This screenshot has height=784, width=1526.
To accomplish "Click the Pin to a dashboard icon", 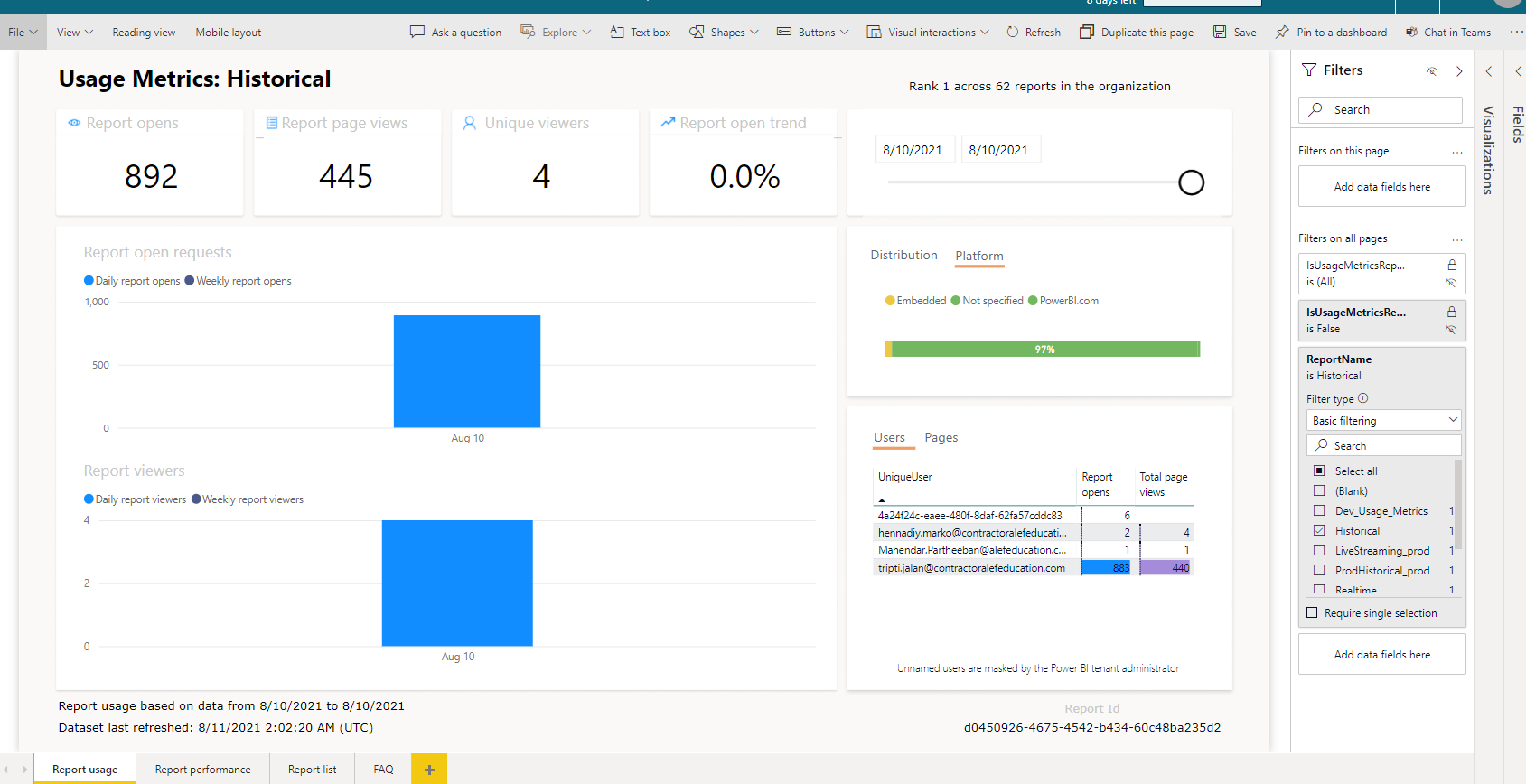I will point(1282,32).
